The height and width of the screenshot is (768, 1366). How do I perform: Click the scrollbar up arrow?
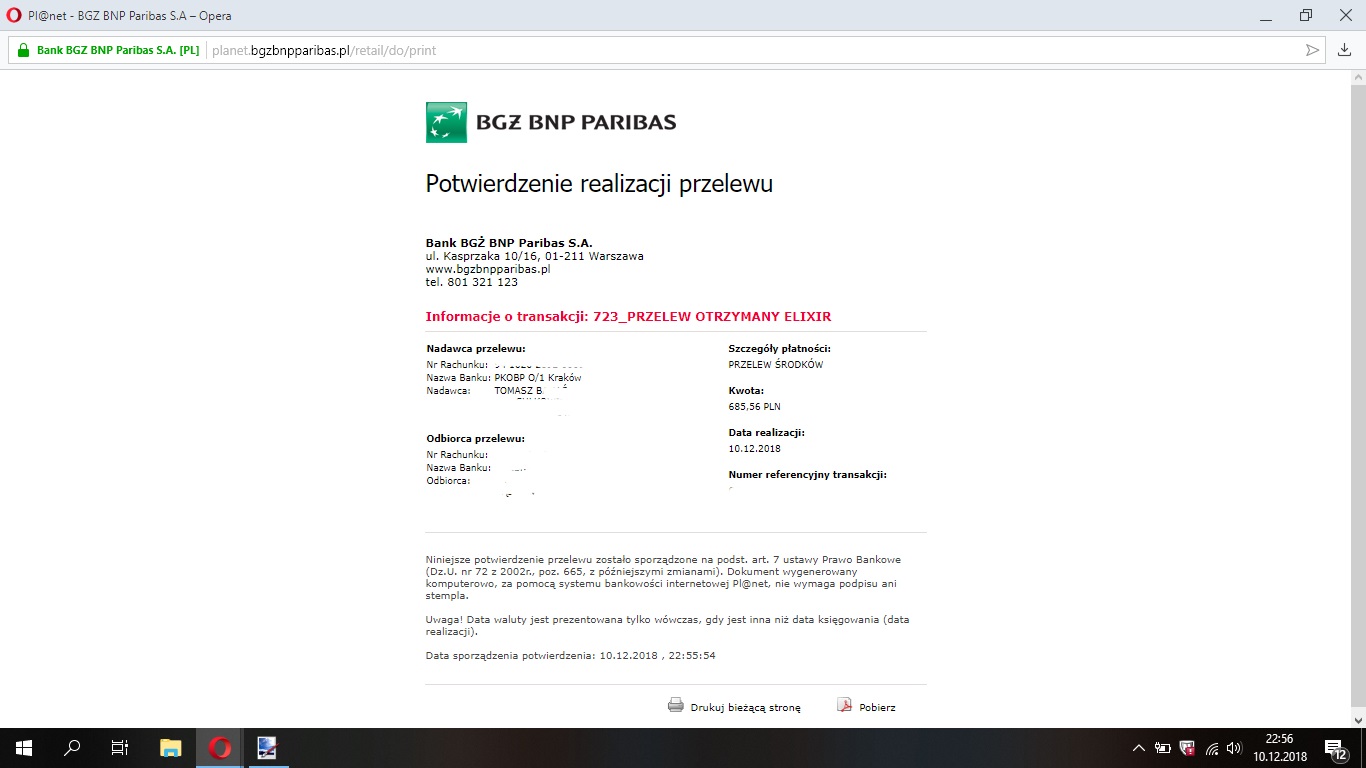coord(1357,78)
